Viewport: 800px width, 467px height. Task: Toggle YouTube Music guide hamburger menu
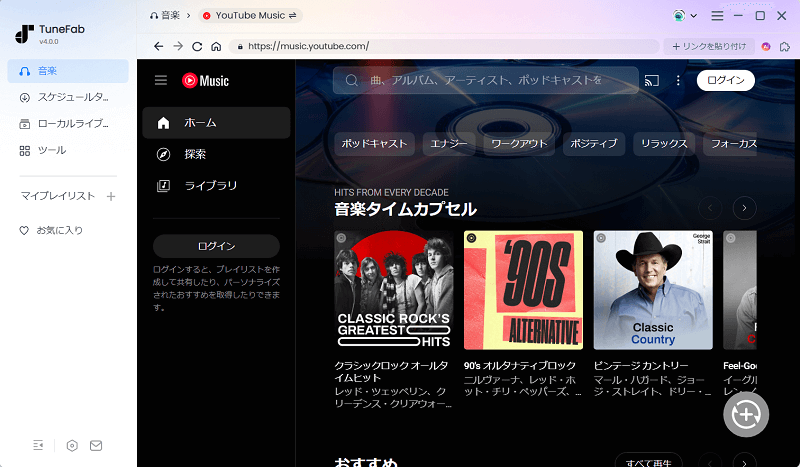click(x=161, y=80)
